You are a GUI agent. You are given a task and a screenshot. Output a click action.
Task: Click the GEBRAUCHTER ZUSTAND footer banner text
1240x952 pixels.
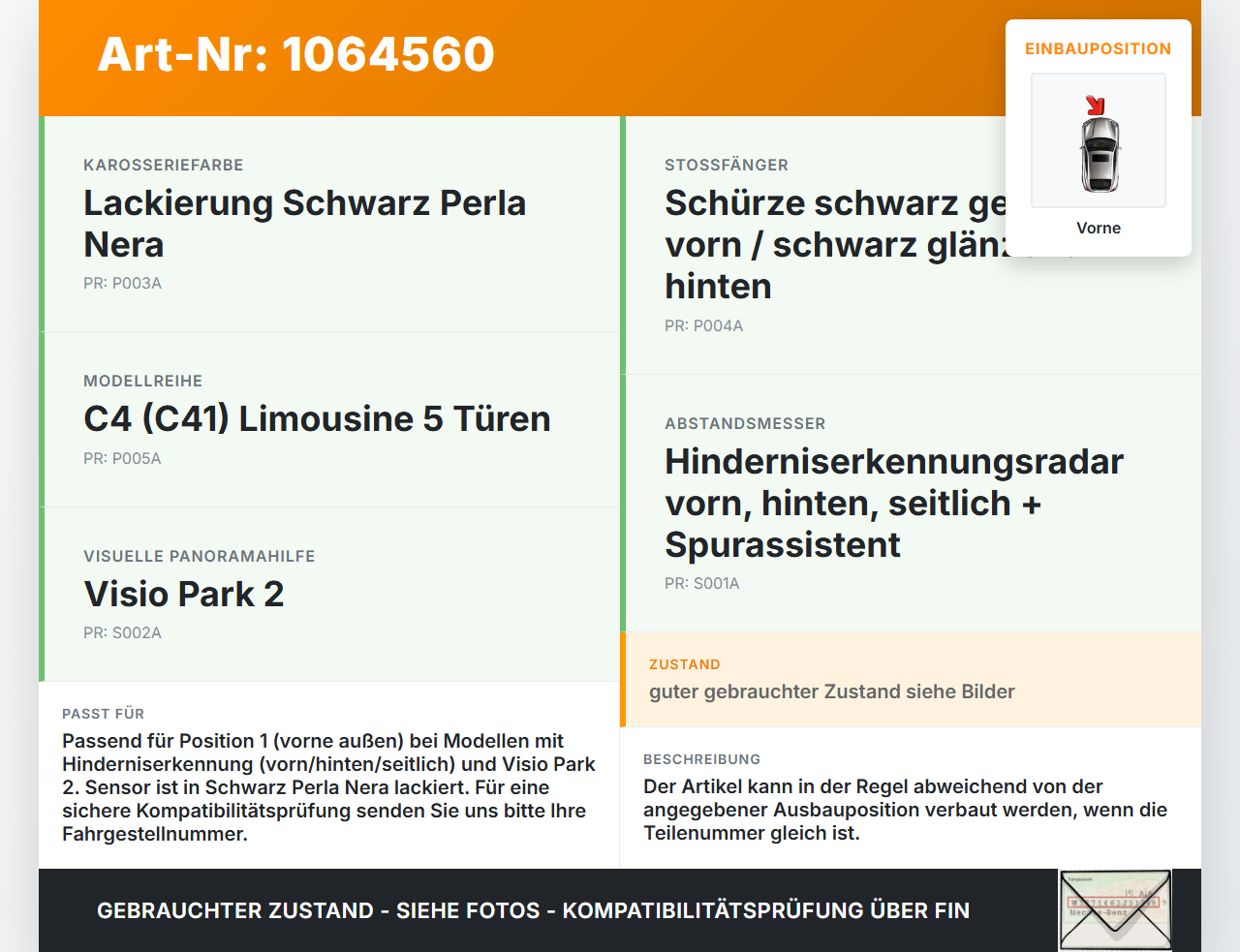click(x=533, y=910)
